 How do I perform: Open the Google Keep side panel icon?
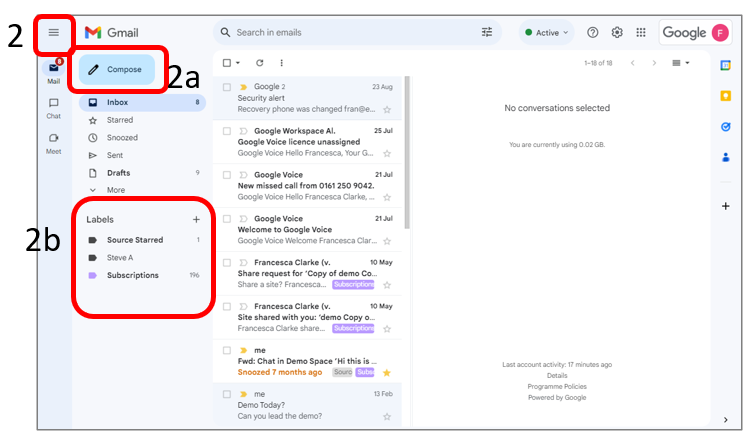(726, 96)
